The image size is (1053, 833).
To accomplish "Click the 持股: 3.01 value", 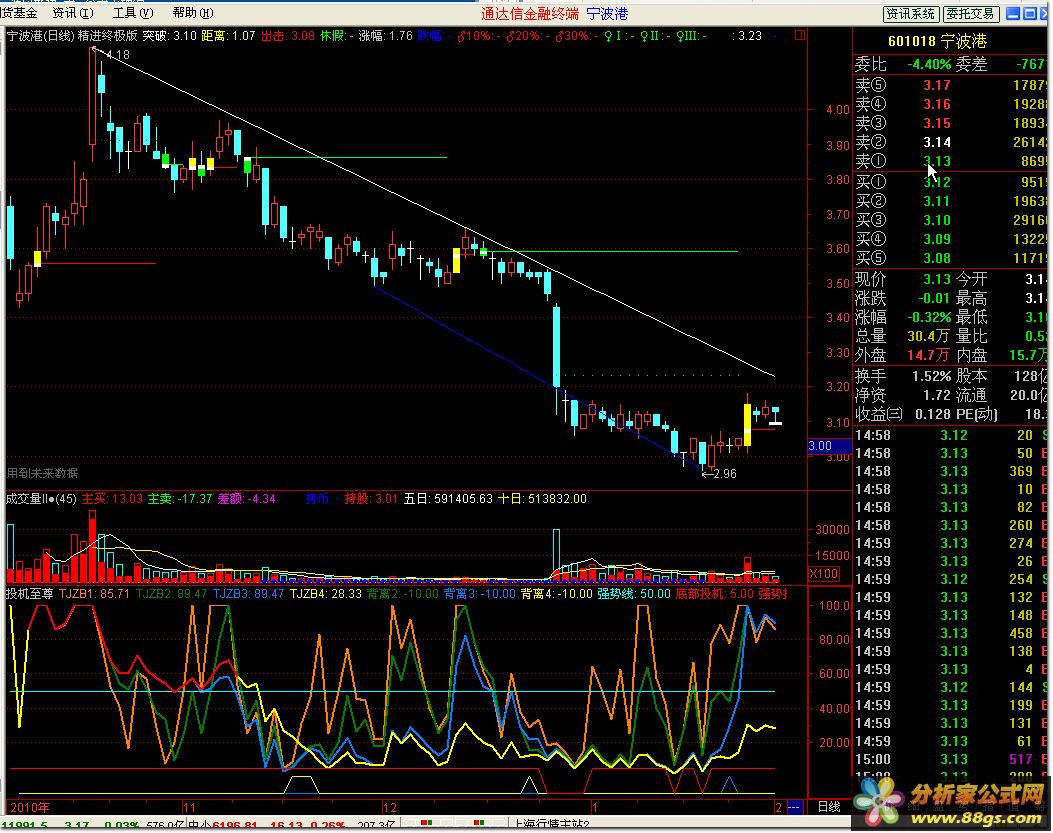I will [x=371, y=499].
